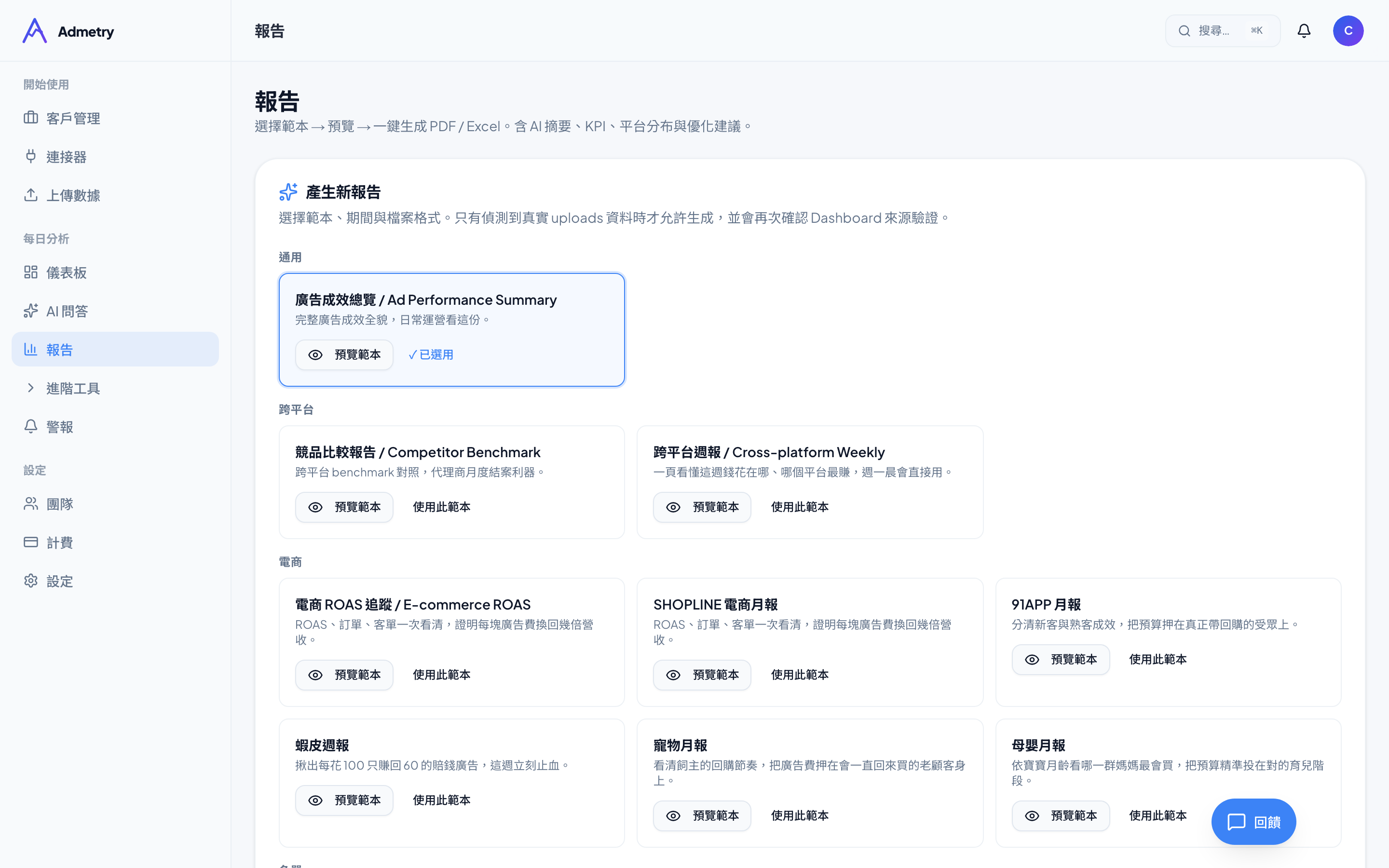Go to 儀表板 in sidebar
This screenshot has height=868, width=1389.
pos(115,272)
